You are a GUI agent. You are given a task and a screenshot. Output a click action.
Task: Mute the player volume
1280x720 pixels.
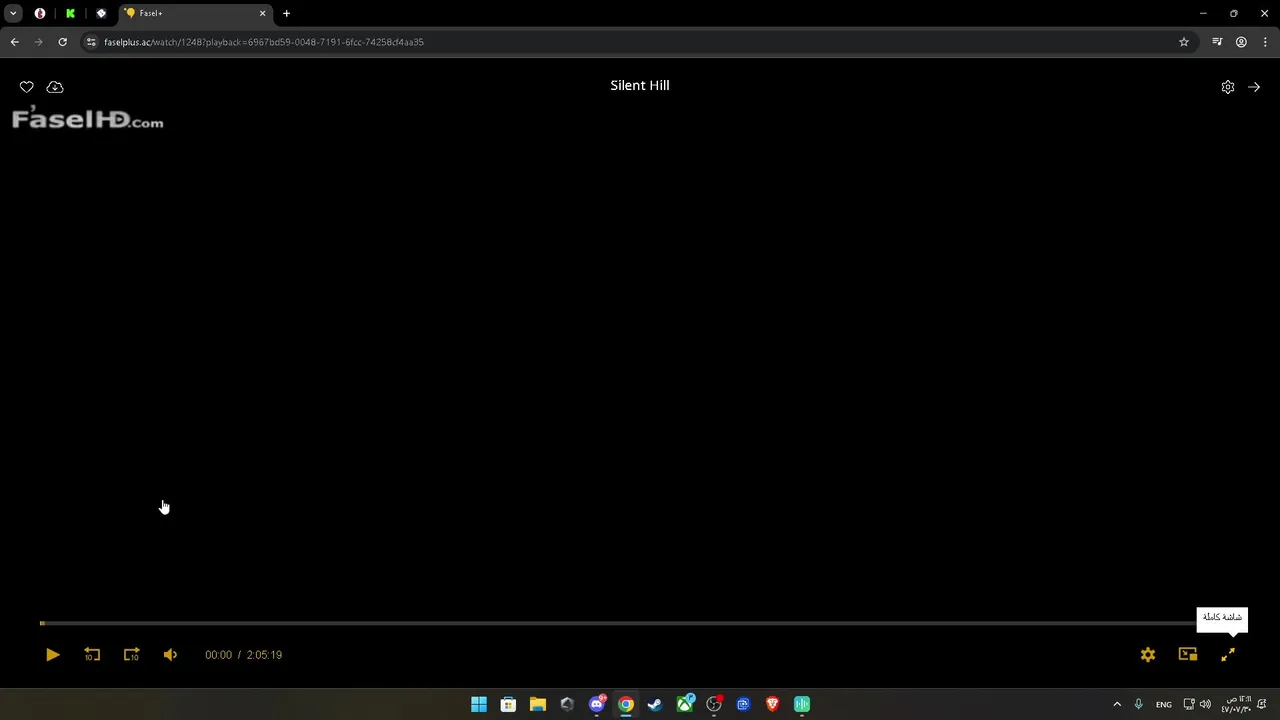pyautogui.click(x=170, y=655)
